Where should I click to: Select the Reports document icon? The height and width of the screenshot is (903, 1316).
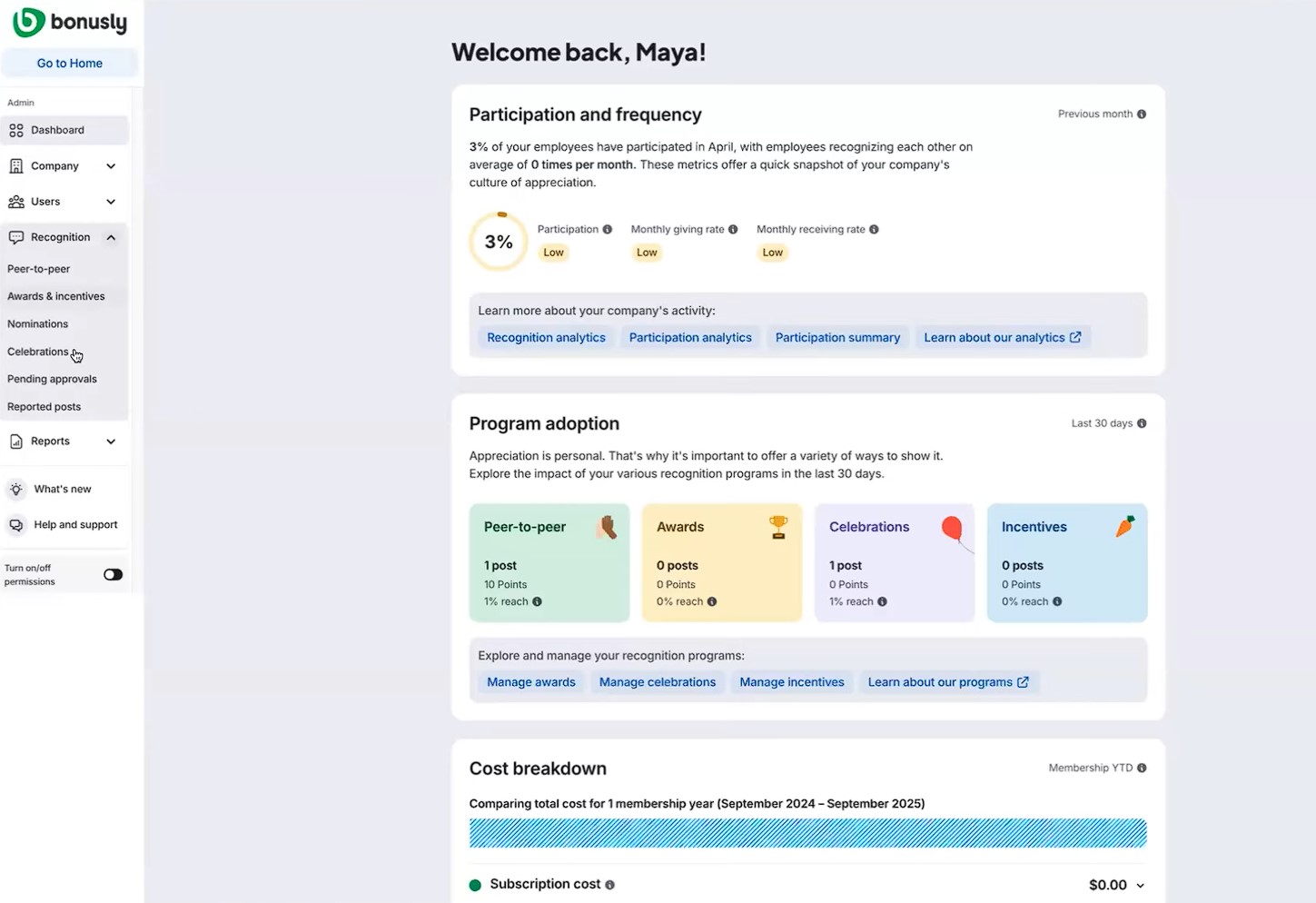pos(15,441)
